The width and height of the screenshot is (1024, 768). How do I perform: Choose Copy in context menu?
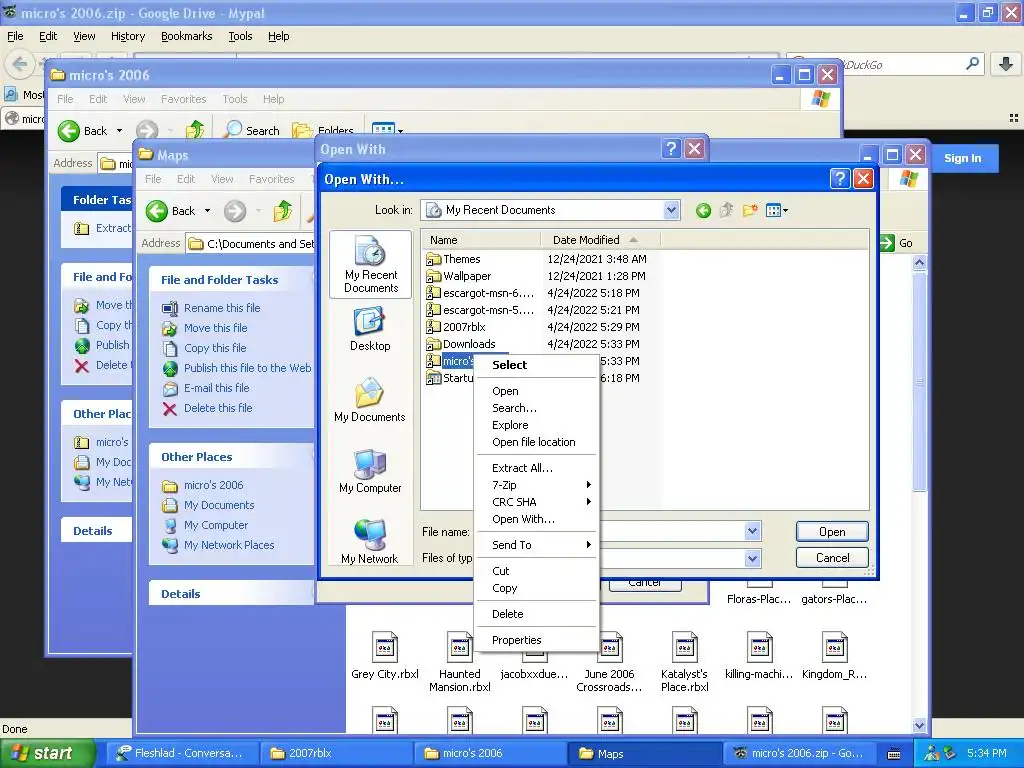click(x=536, y=588)
